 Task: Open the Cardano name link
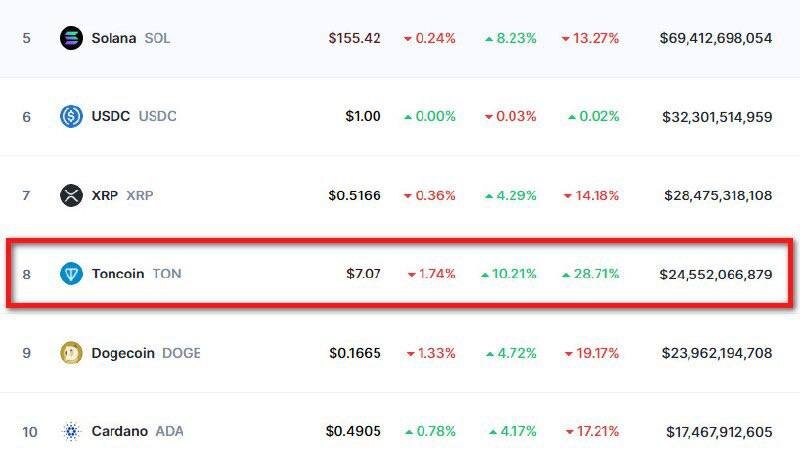pyautogui.click(x=119, y=431)
